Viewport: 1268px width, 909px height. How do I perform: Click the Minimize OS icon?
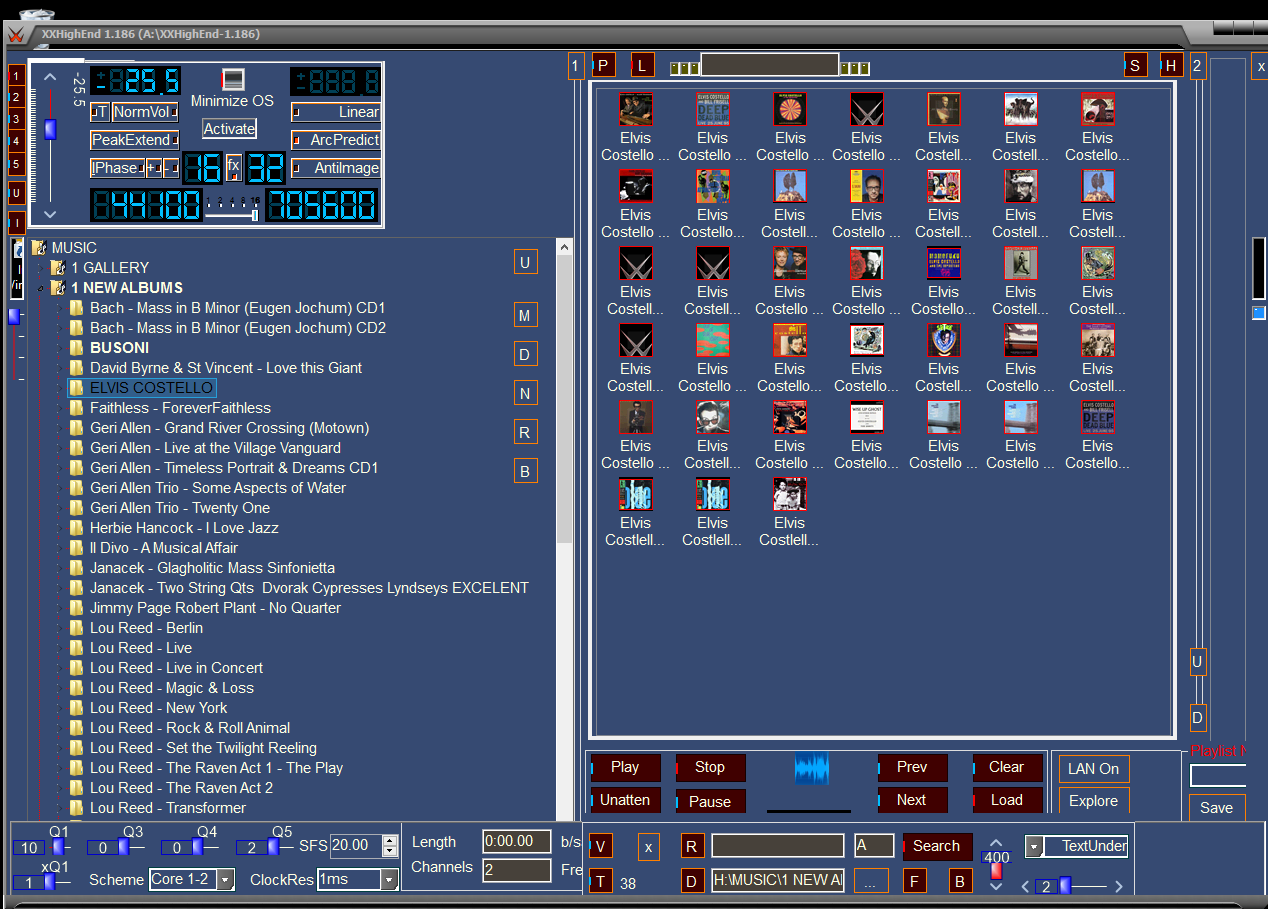[233, 80]
